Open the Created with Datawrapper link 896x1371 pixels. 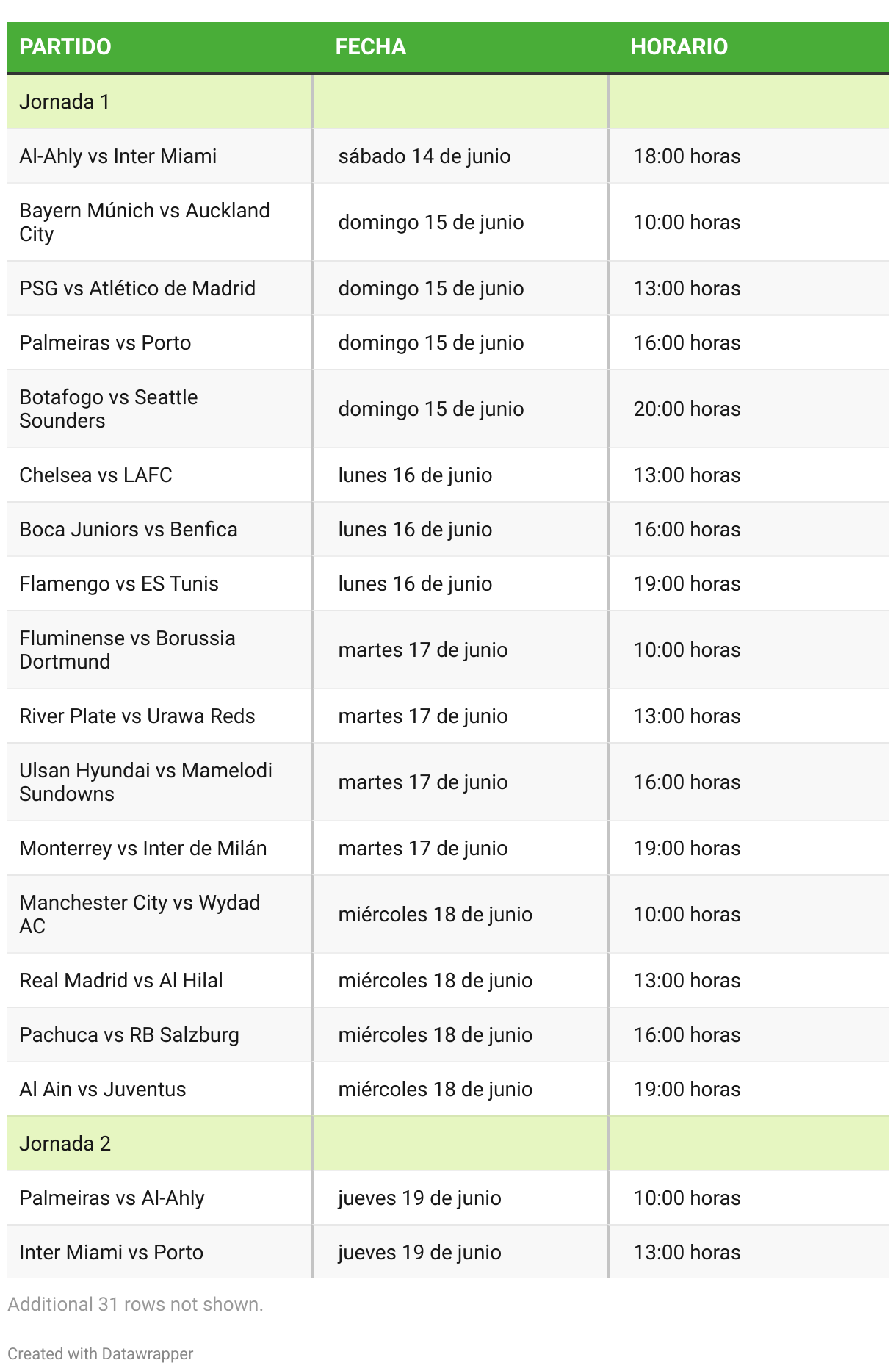coord(101,1353)
